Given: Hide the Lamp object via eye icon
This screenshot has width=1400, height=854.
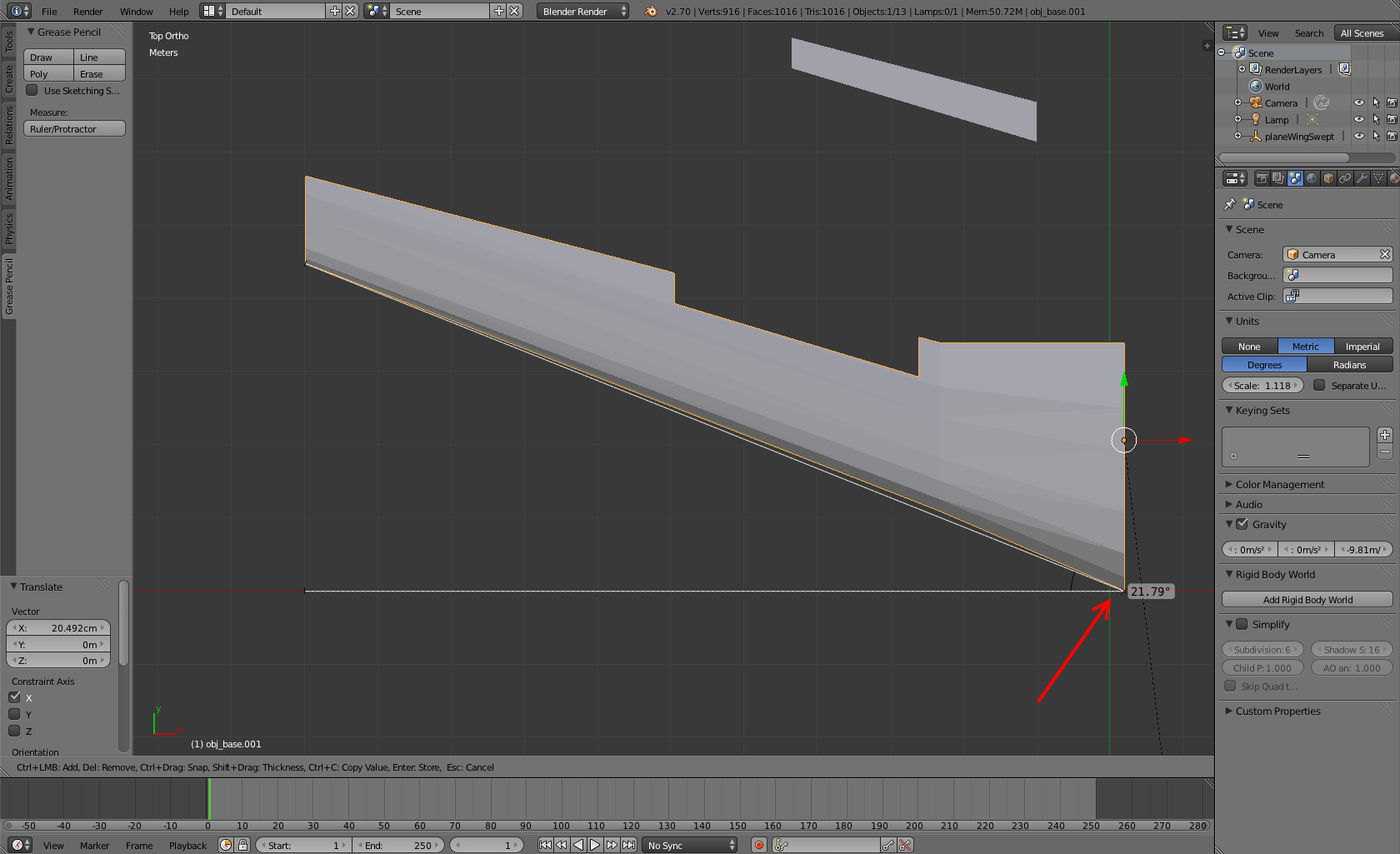Looking at the screenshot, I should coord(1358,120).
